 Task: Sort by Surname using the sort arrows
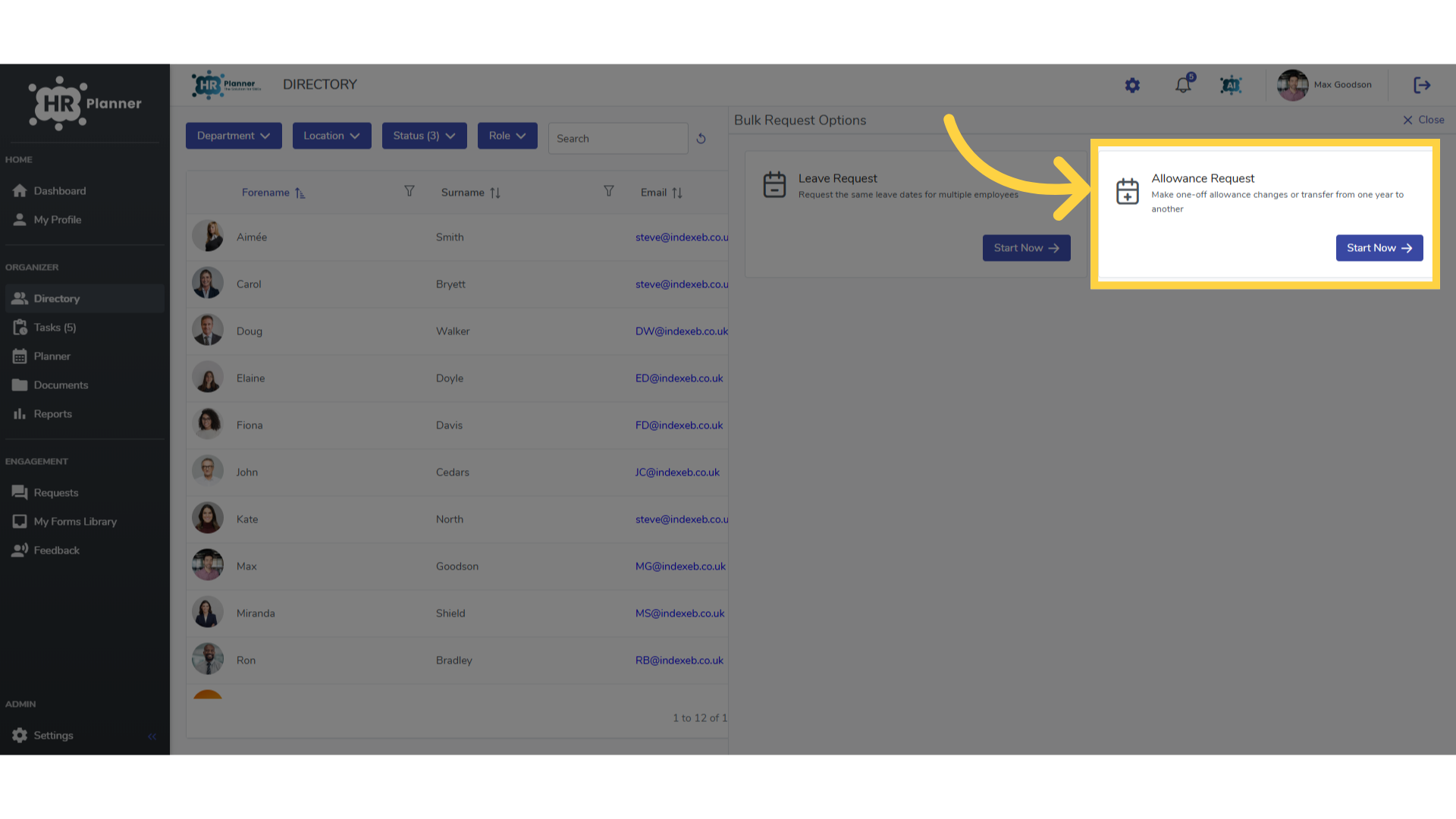pyautogui.click(x=495, y=193)
